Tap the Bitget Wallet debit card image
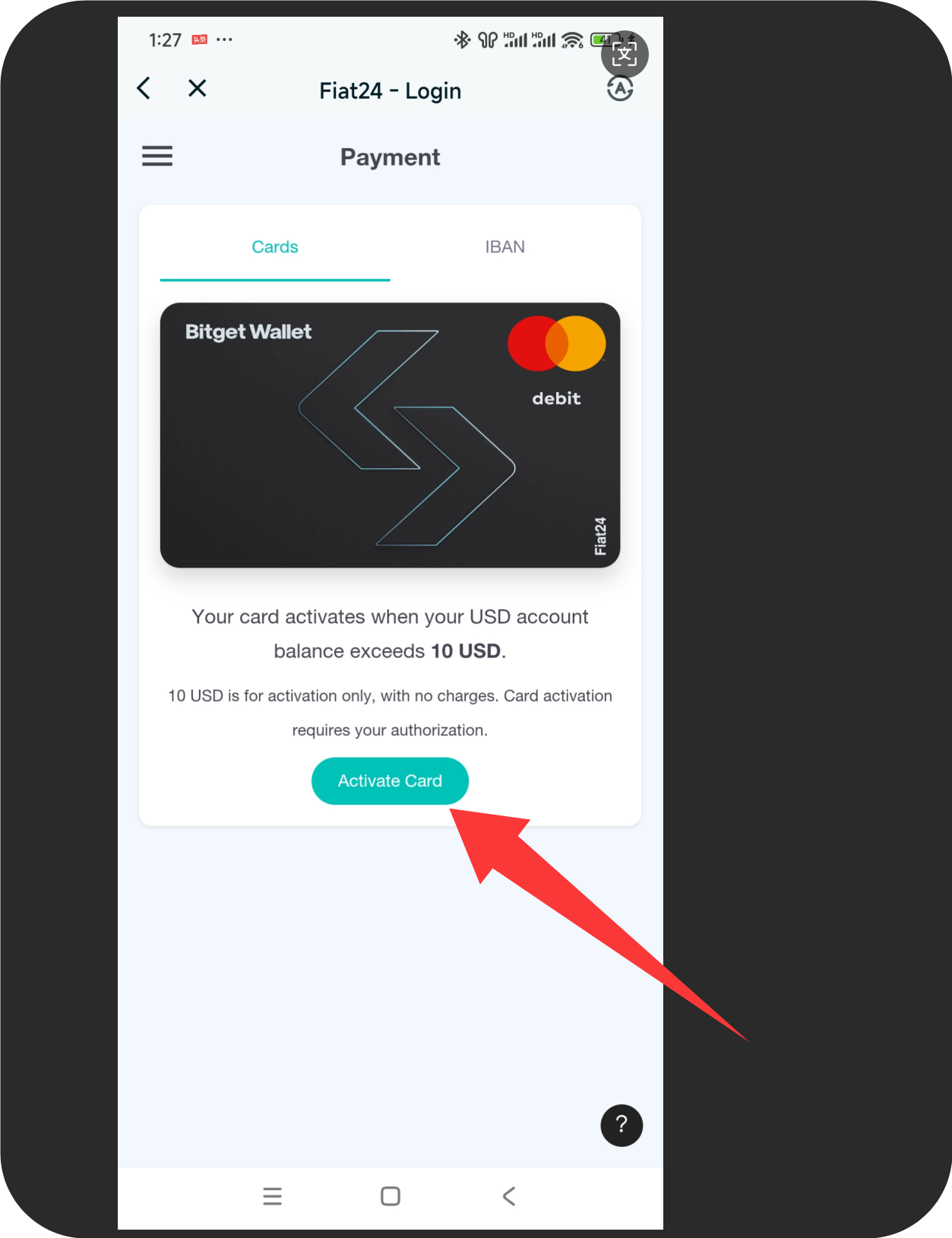 click(390, 435)
